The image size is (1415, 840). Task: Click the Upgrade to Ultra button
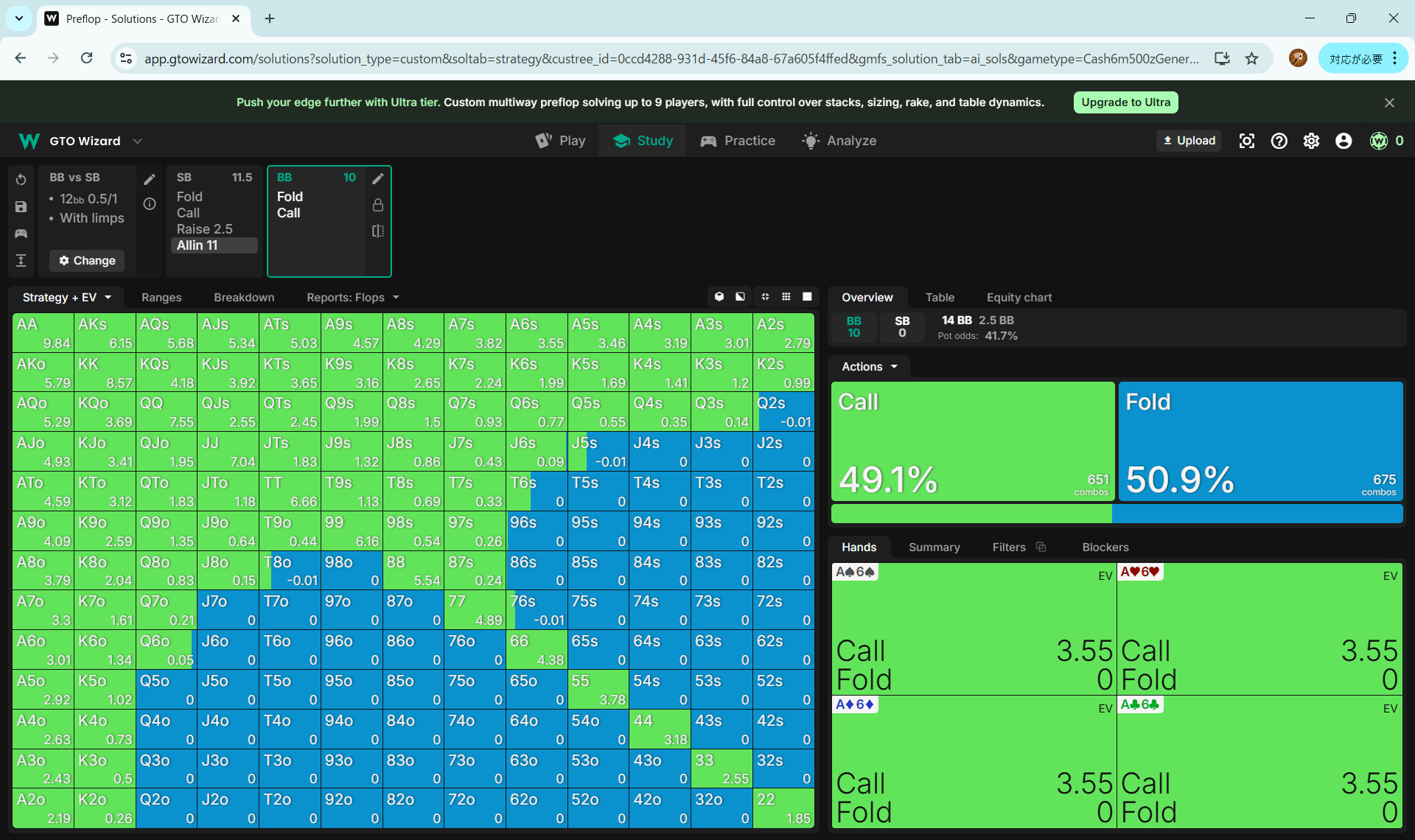point(1125,102)
